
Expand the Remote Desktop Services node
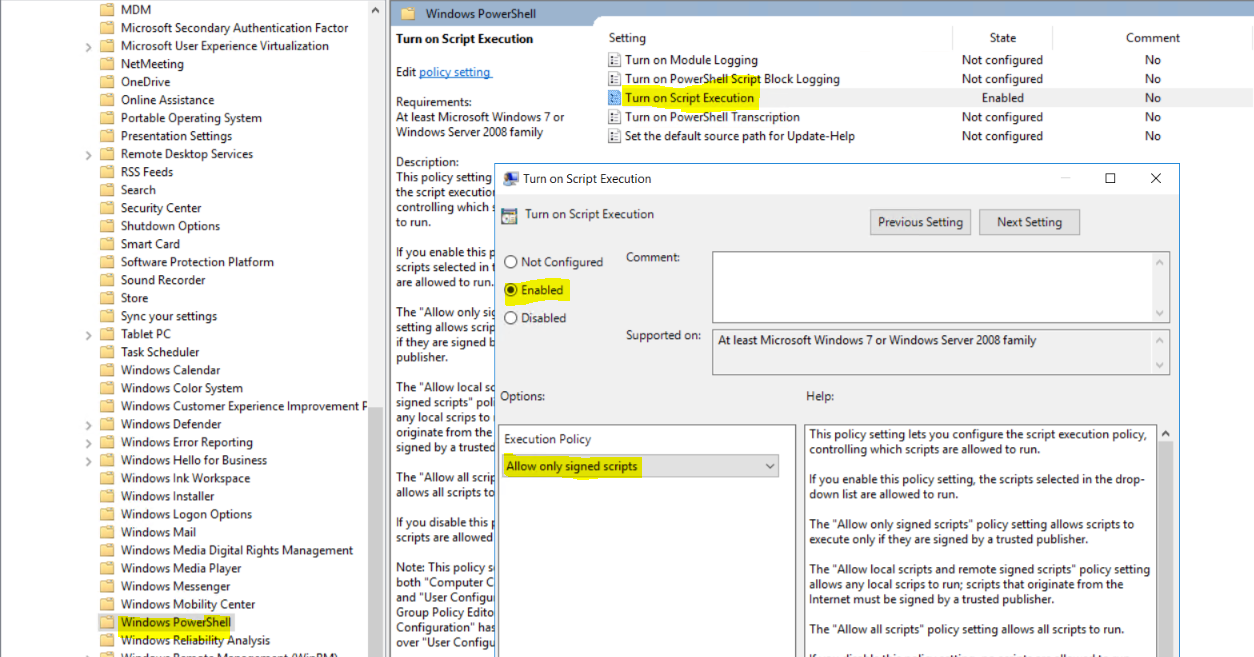click(x=89, y=154)
